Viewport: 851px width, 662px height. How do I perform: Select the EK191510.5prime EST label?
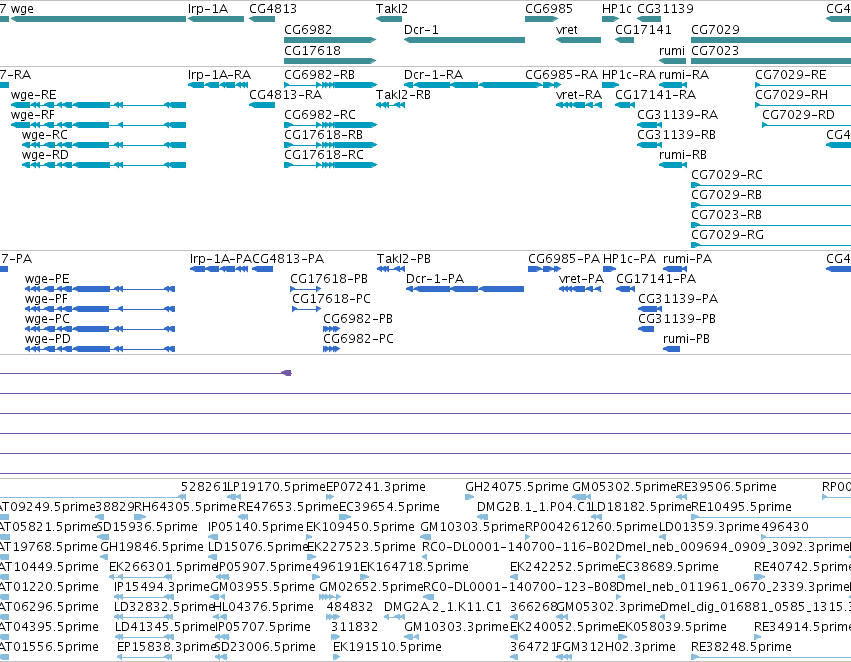pos(388,647)
